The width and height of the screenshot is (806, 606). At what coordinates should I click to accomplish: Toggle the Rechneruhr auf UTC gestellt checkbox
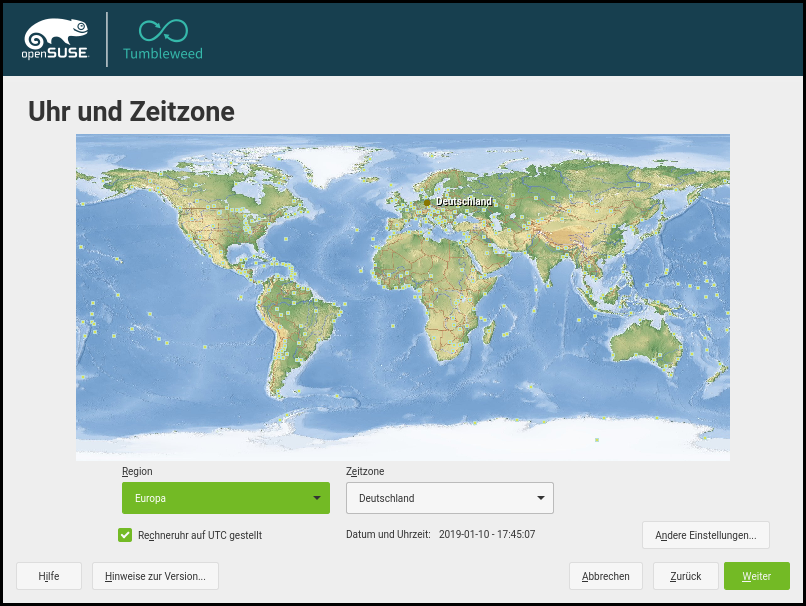(x=125, y=535)
